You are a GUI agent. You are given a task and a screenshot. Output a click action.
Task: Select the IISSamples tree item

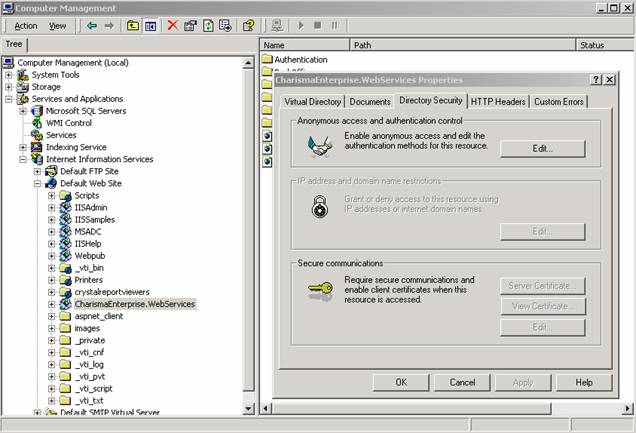(95, 220)
